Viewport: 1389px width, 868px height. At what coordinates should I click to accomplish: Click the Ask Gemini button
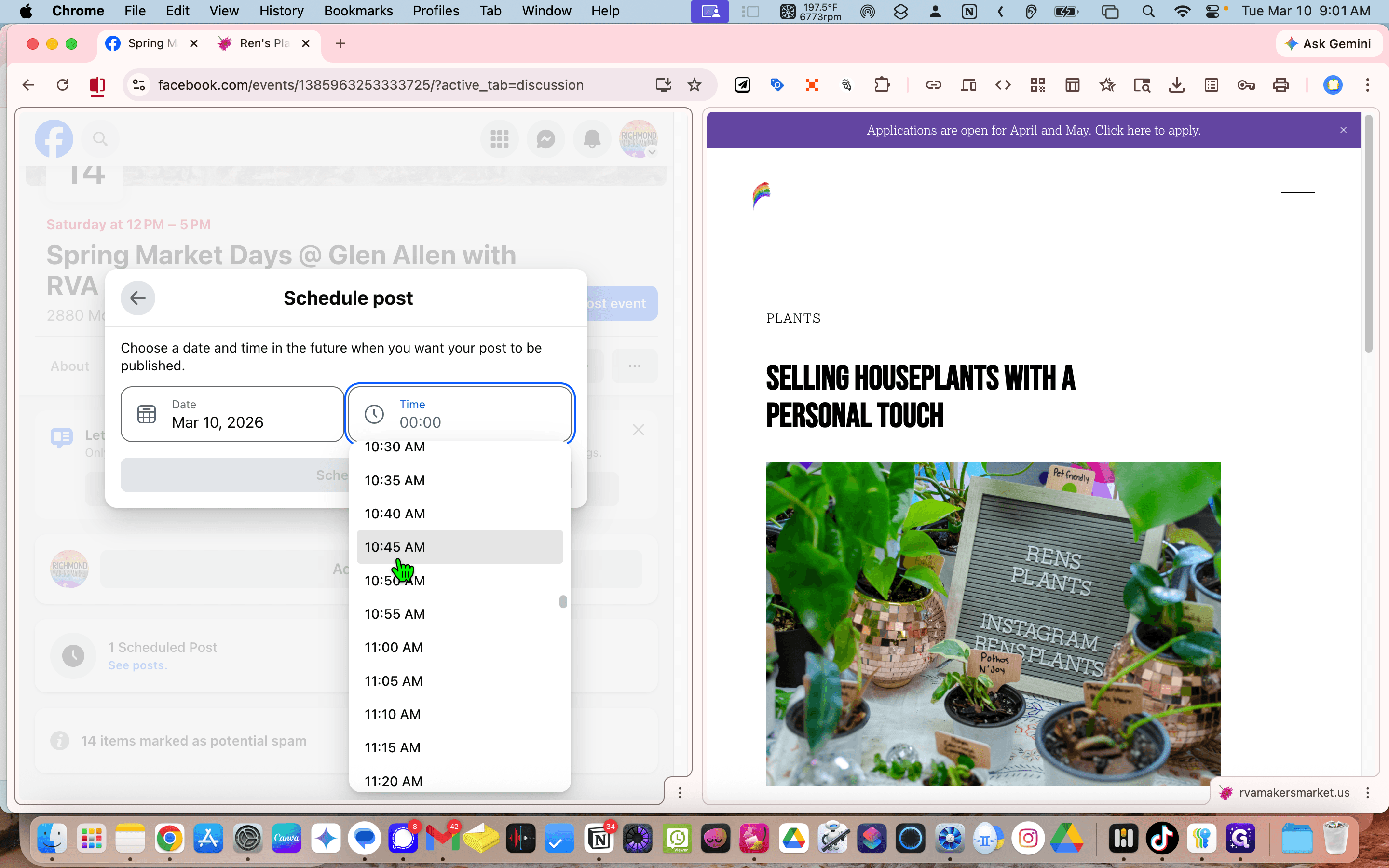click(x=1329, y=43)
